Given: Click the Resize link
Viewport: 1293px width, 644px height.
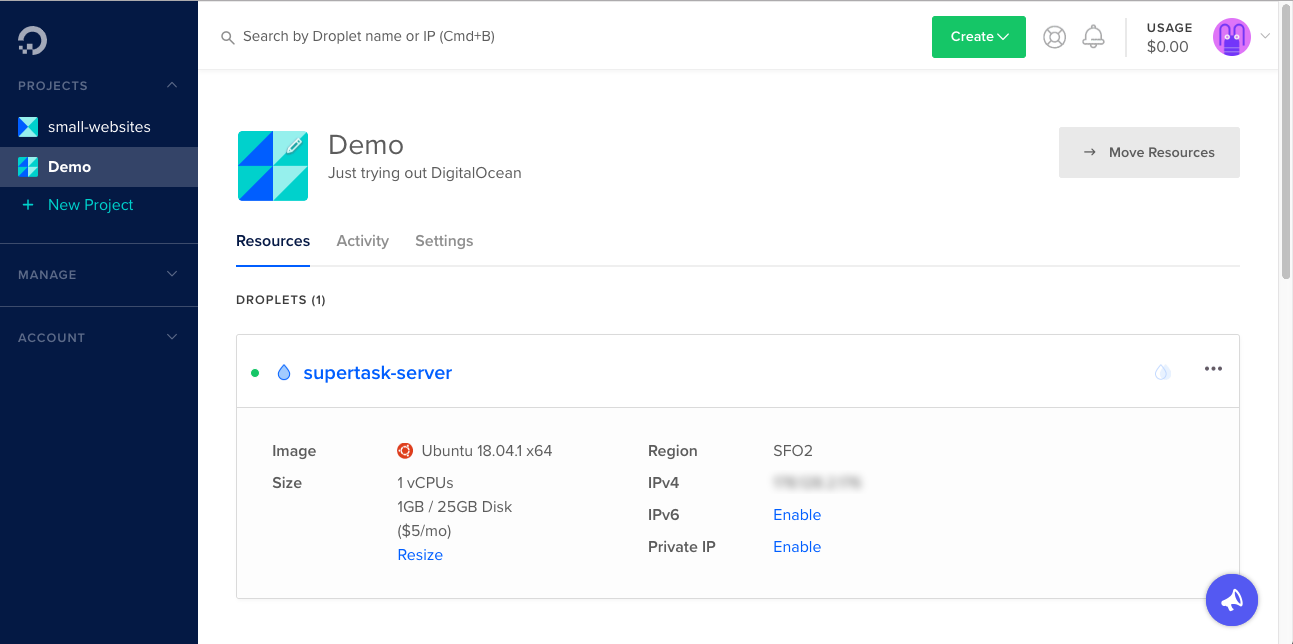Looking at the screenshot, I should point(420,555).
